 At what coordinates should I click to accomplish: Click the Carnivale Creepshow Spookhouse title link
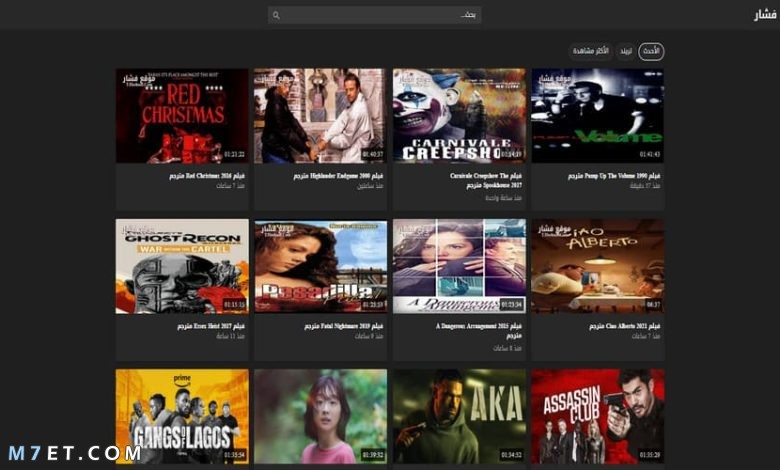point(486,181)
